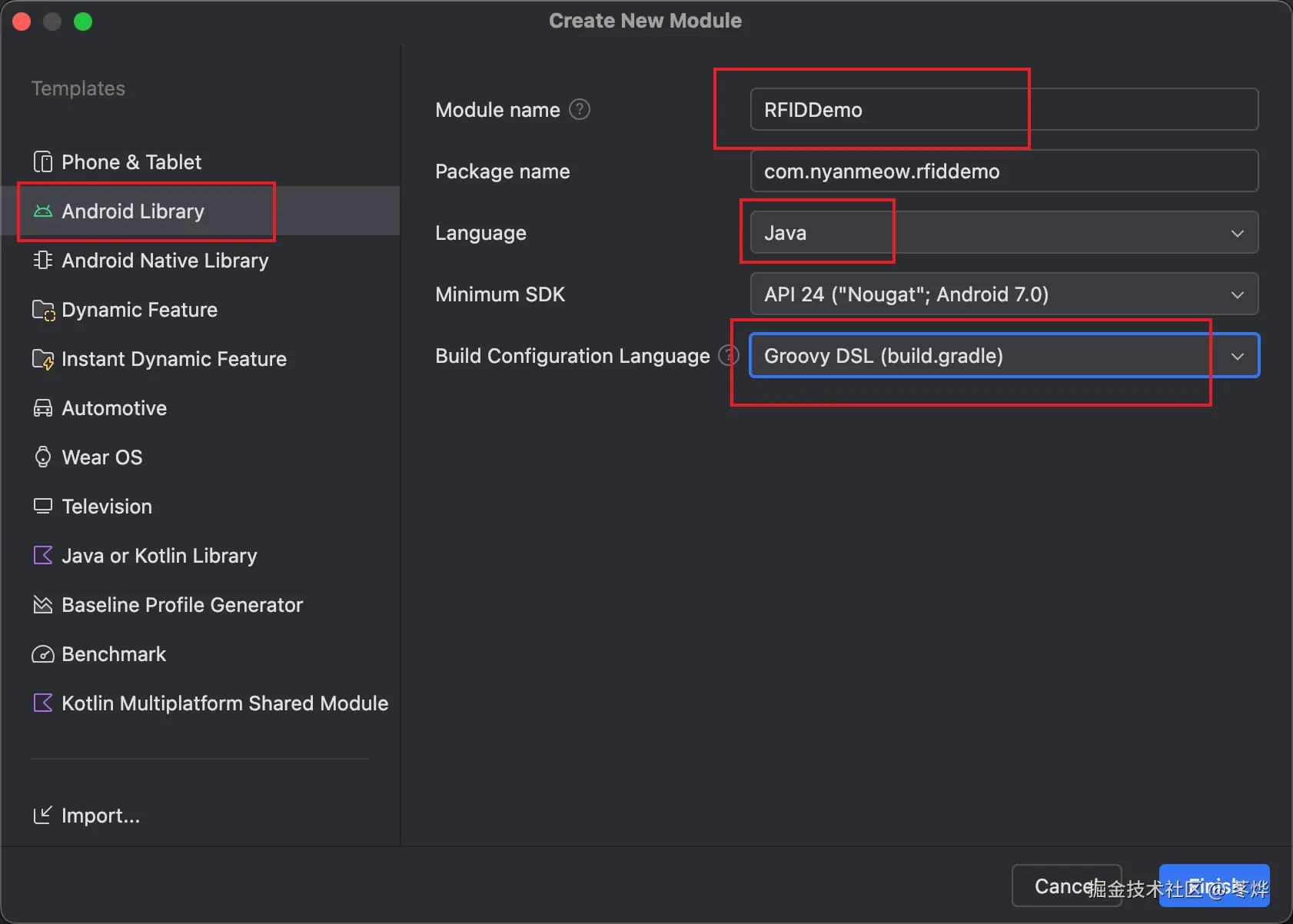Viewport: 1293px width, 924px height.
Task: Open Module name help question mark
Action: click(580, 110)
